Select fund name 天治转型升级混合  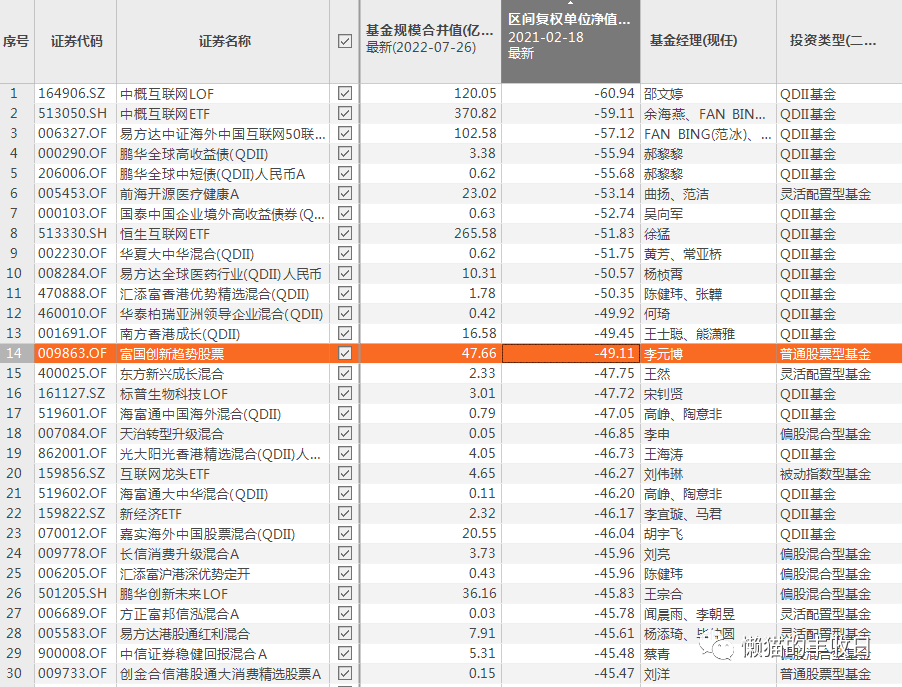171,434
